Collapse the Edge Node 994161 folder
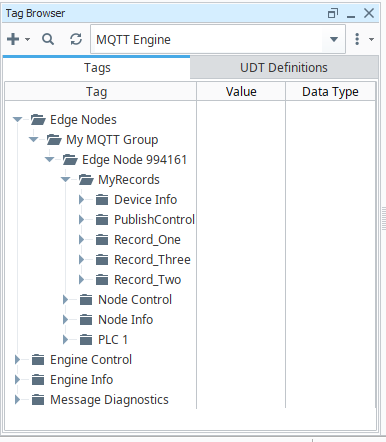This screenshot has width=386, height=442. click(49, 159)
